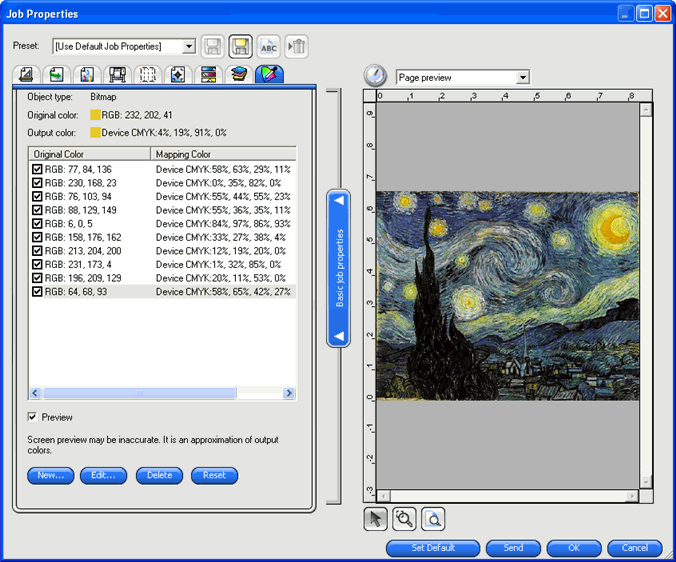Click the clock icon beside Page preview
This screenshot has height=562, width=676.
pos(375,76)
